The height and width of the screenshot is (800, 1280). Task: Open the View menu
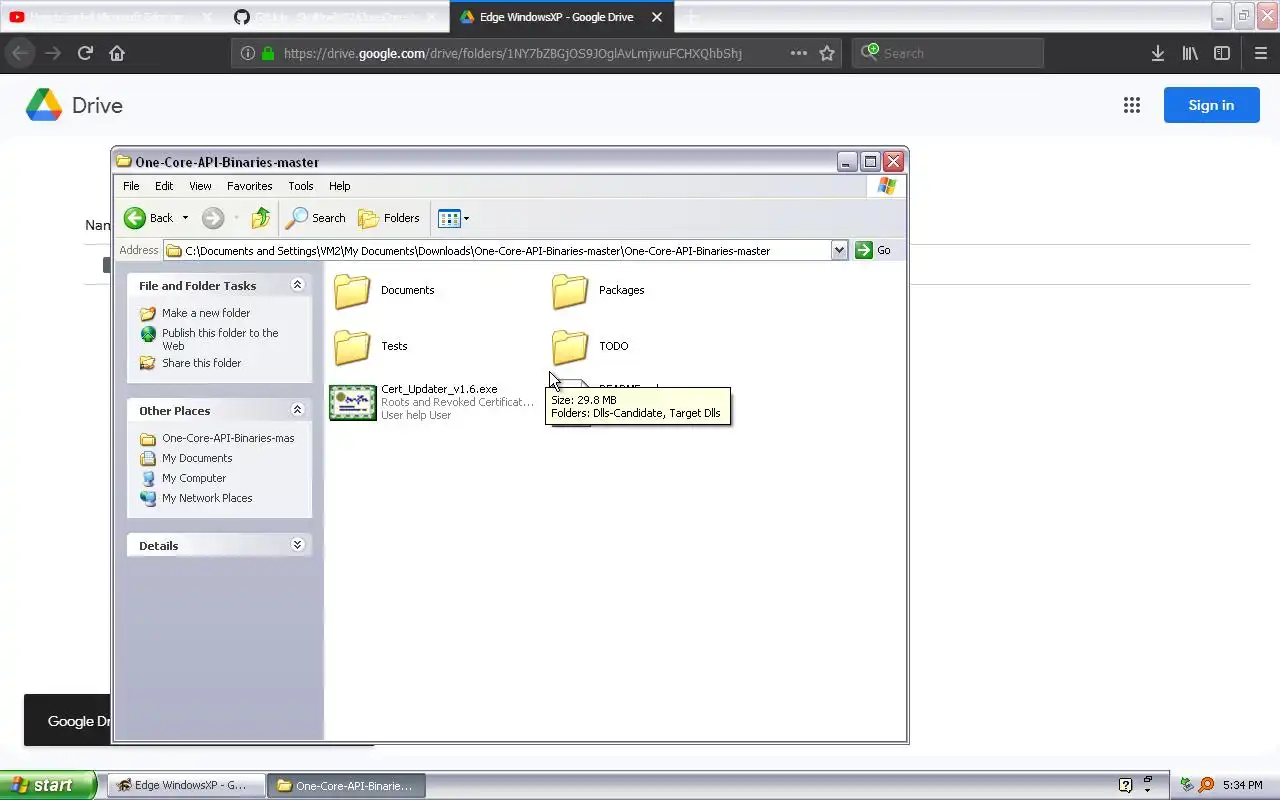click(x=200, y=186)
